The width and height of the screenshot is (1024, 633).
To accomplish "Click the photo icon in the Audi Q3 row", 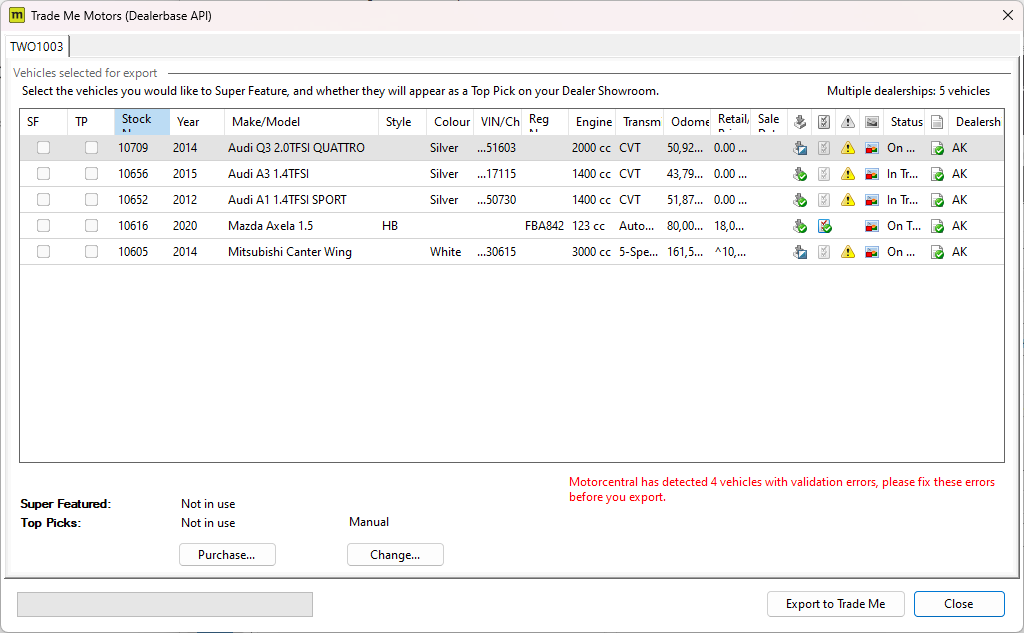I will point(872,148).
